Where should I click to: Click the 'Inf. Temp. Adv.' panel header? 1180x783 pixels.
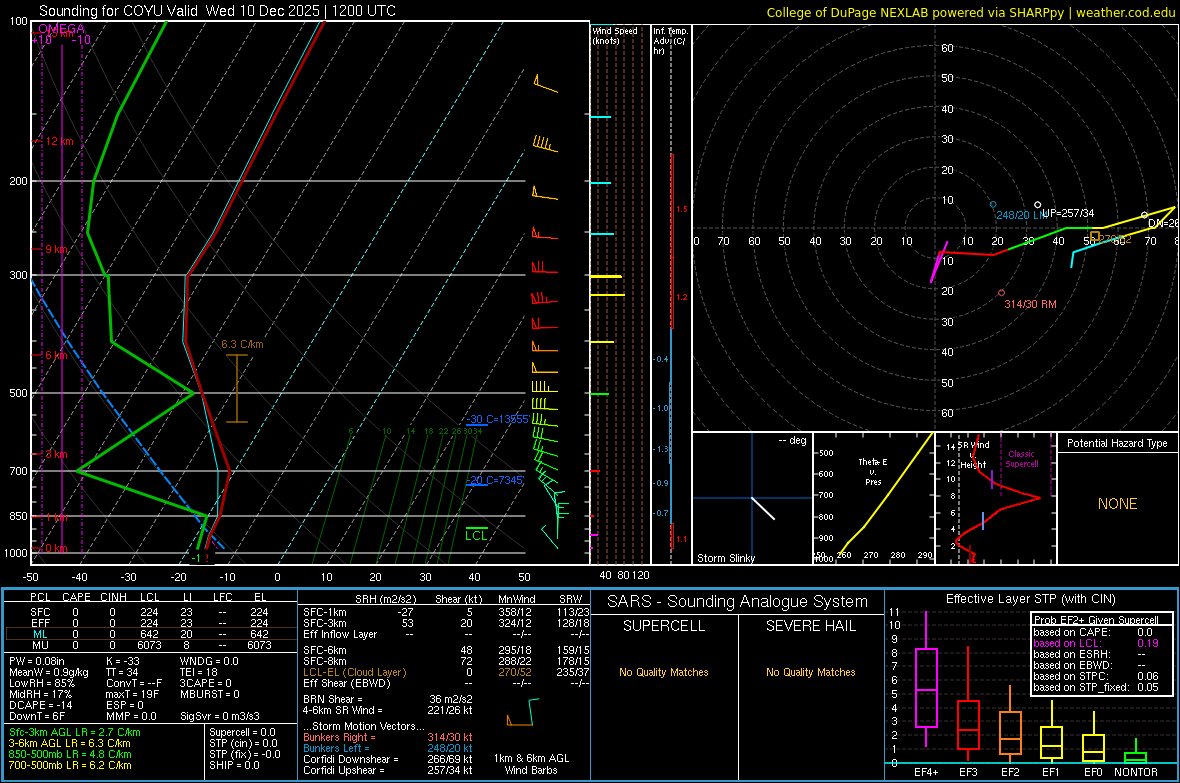point(670,41)
